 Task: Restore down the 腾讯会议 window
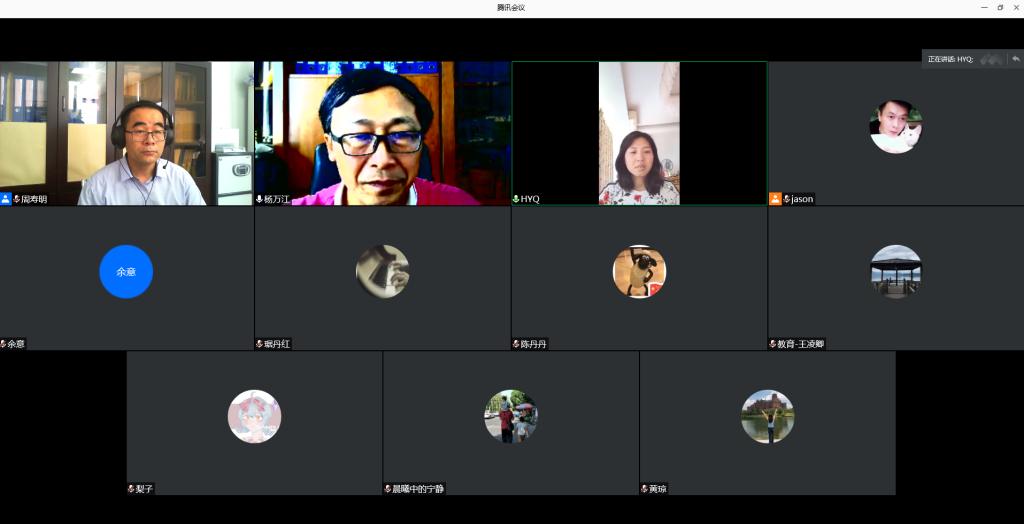pyautogui.click(x=1000, y=7)
